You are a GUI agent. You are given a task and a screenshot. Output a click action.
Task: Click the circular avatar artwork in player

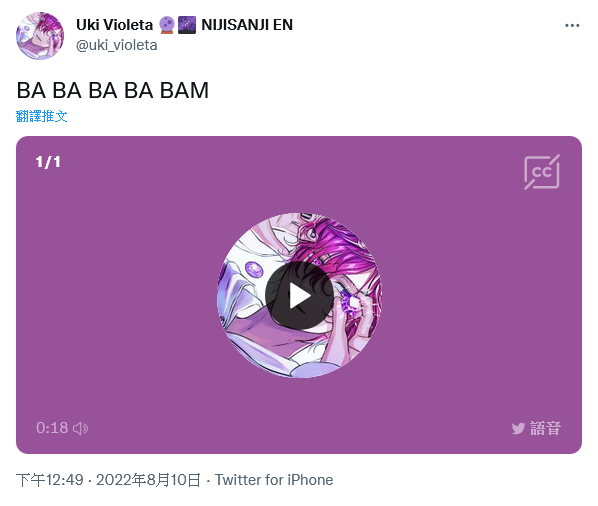click(x=299, y=296)
